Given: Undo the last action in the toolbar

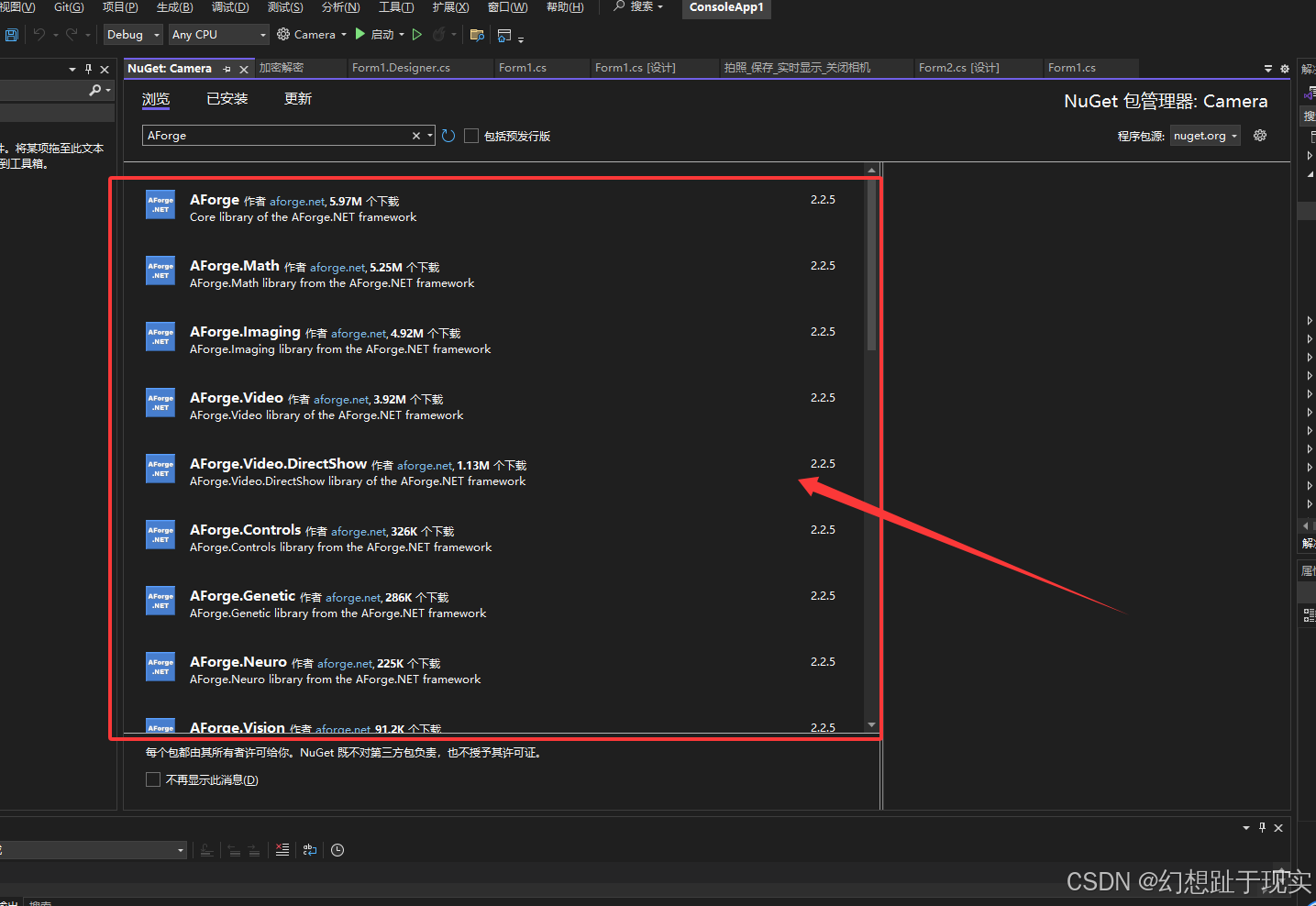Looking at the screenshot, I should [x=39, y=35].
